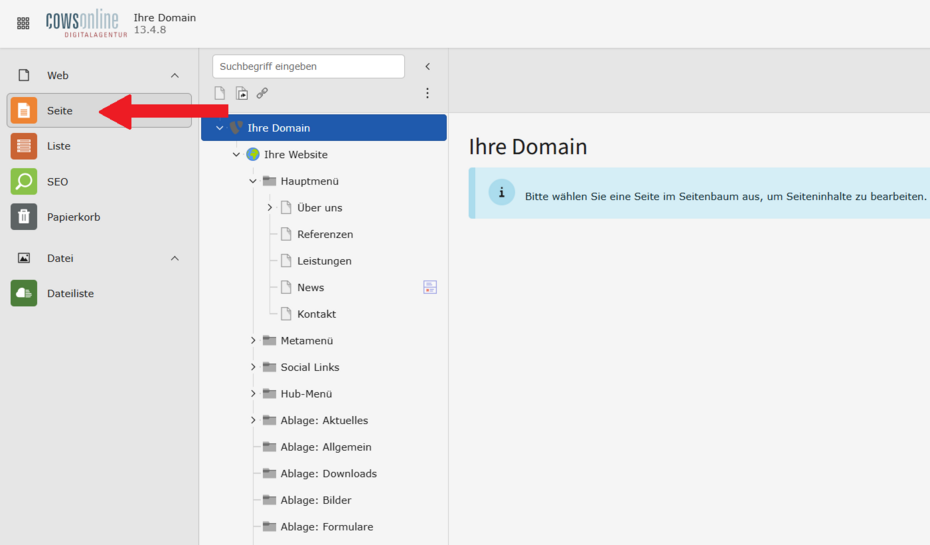Open the Papierkorb trash icon
The width and height of the screenshot is (930, 545).
[24, 217]
